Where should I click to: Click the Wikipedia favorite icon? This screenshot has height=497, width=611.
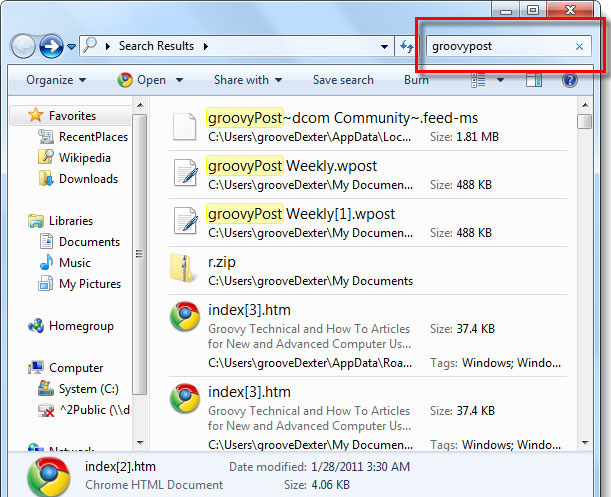46,157
